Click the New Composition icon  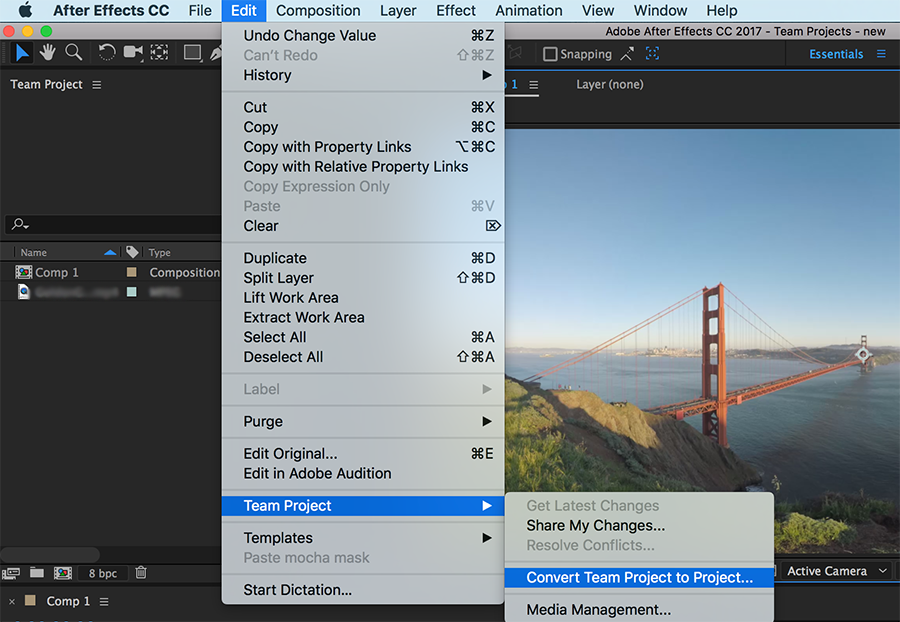pos(63,573)
